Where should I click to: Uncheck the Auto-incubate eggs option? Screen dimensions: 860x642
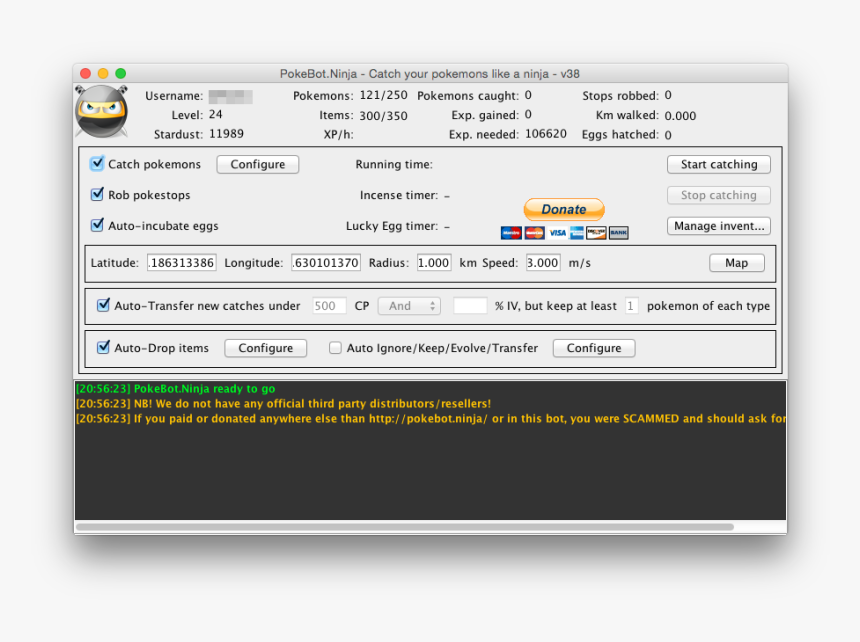point(97,225)
